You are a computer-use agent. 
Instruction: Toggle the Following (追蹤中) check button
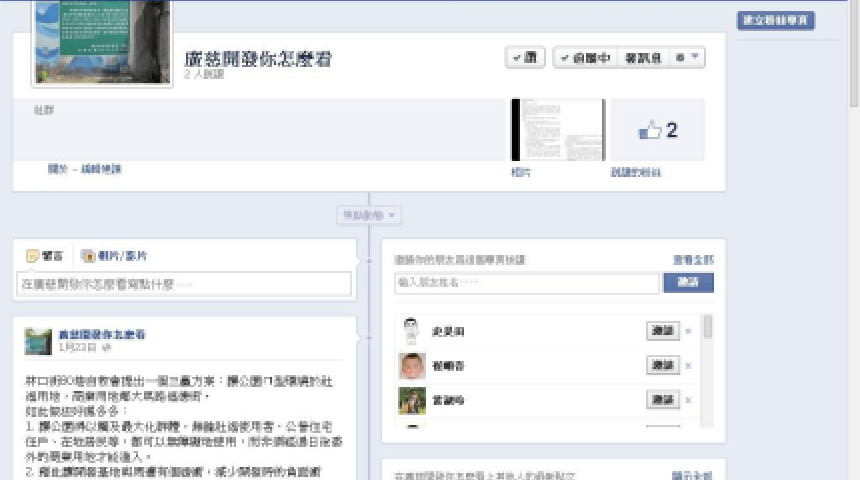[x=585, y=58]
